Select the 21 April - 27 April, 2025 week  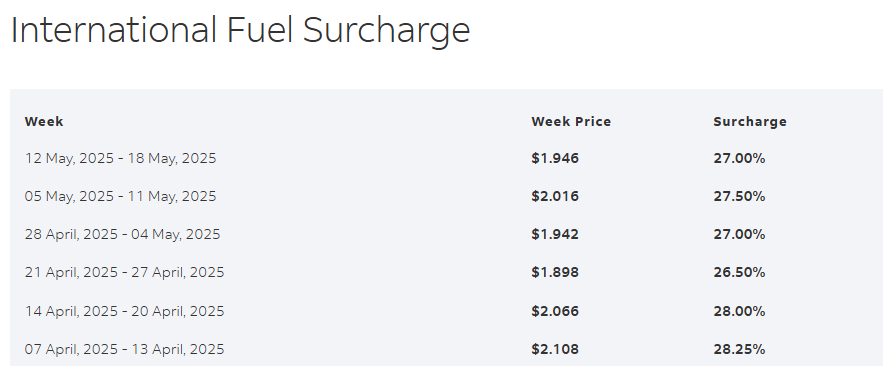click(124, 273)
